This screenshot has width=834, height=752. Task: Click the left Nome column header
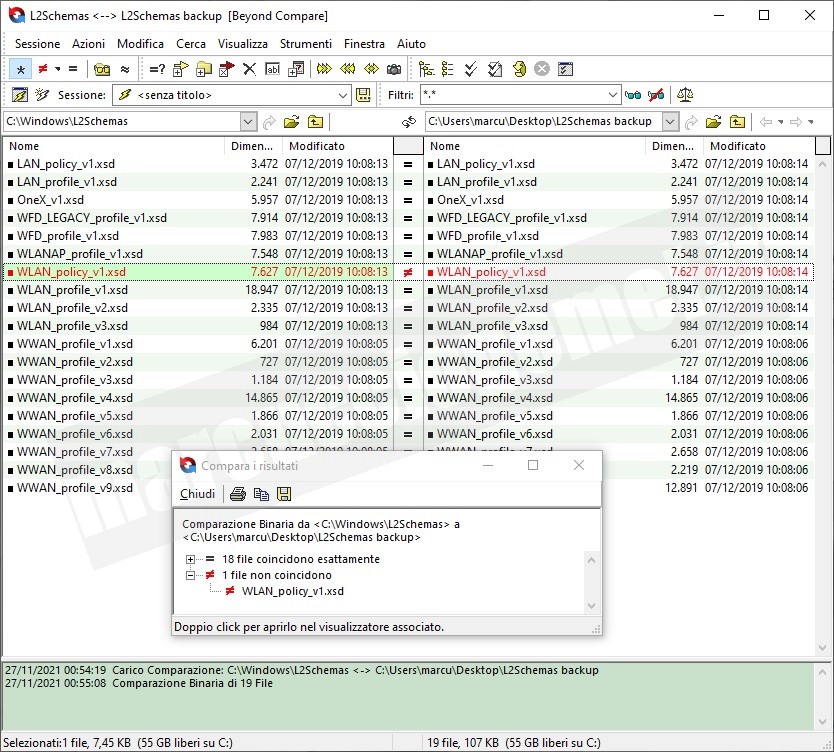(114, 146)
